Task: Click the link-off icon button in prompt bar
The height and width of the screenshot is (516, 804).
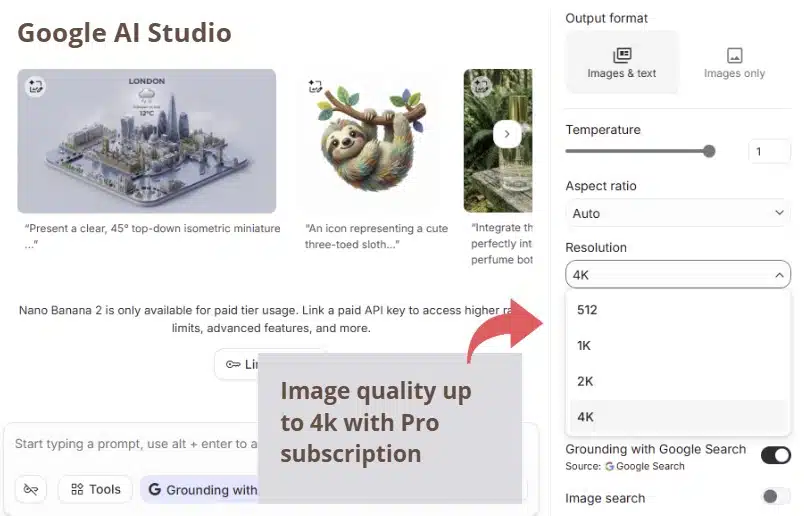Action: click(31, 489)
